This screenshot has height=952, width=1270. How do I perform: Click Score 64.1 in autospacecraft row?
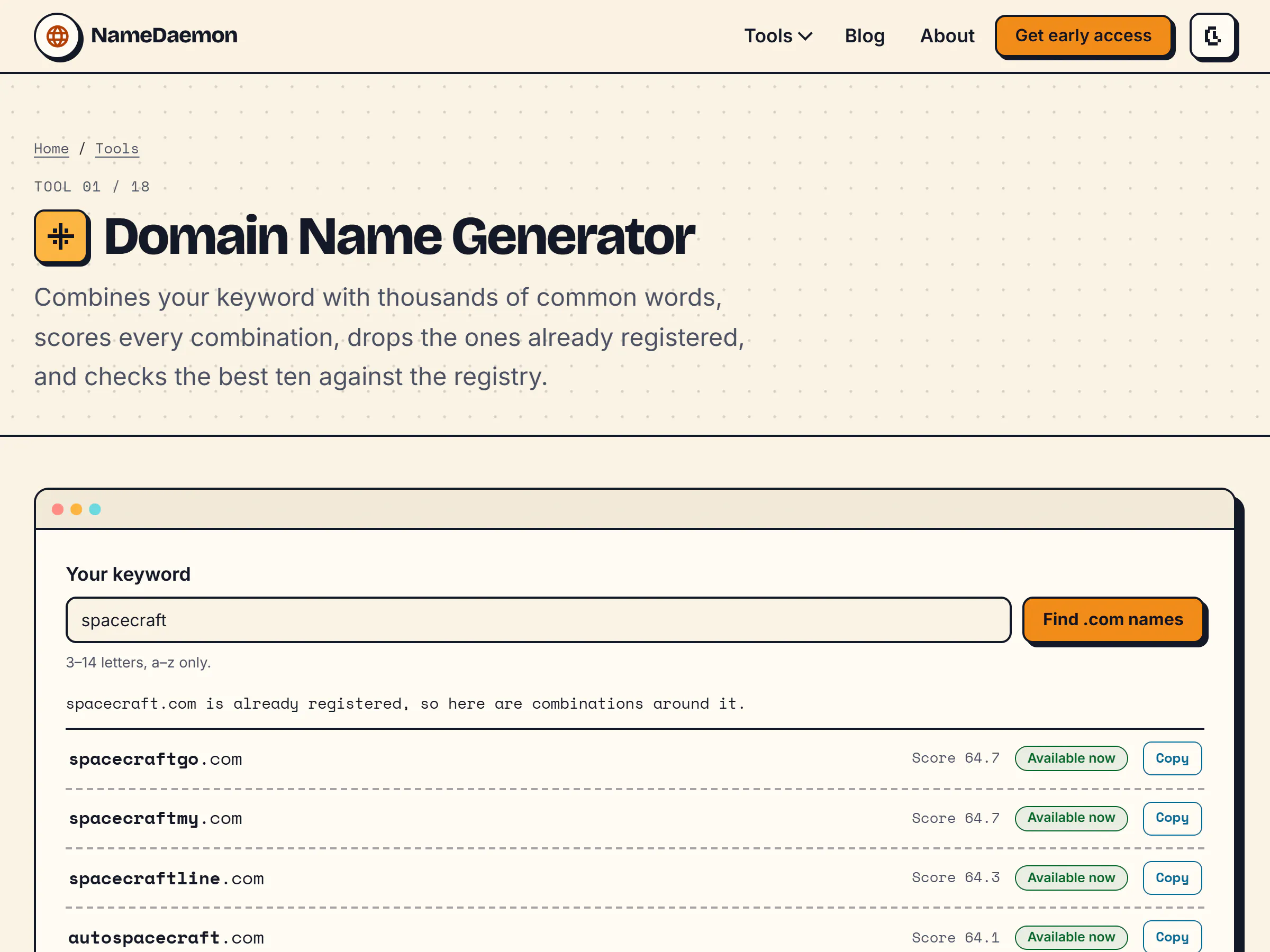tap(955, 937)
